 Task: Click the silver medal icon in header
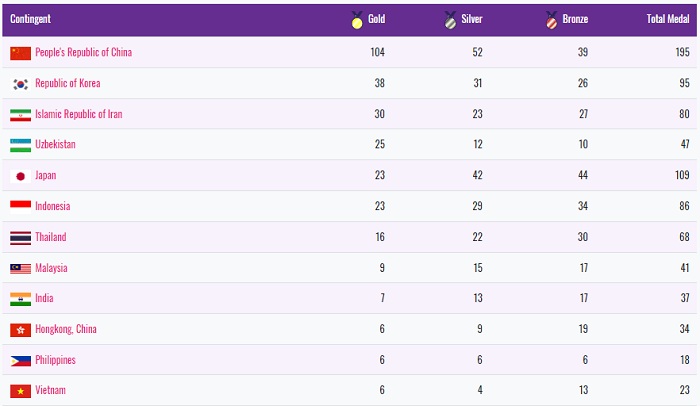(x=450, y=20)
